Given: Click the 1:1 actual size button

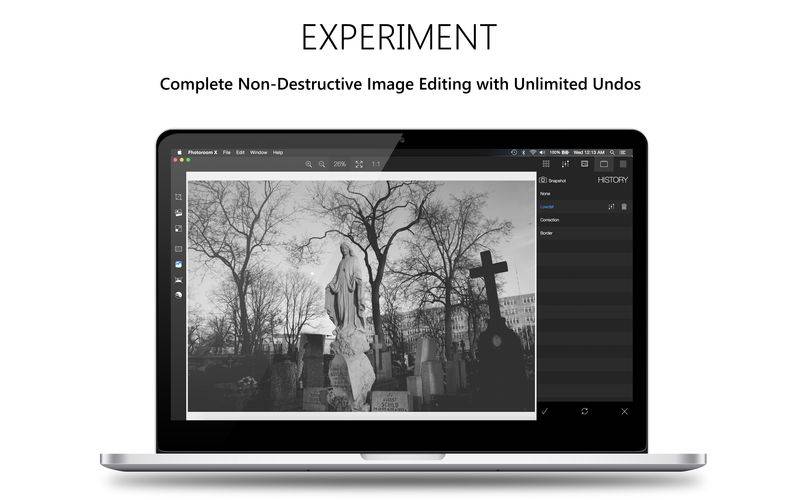Looking at the screenshot, I should (x=376, y=164).
